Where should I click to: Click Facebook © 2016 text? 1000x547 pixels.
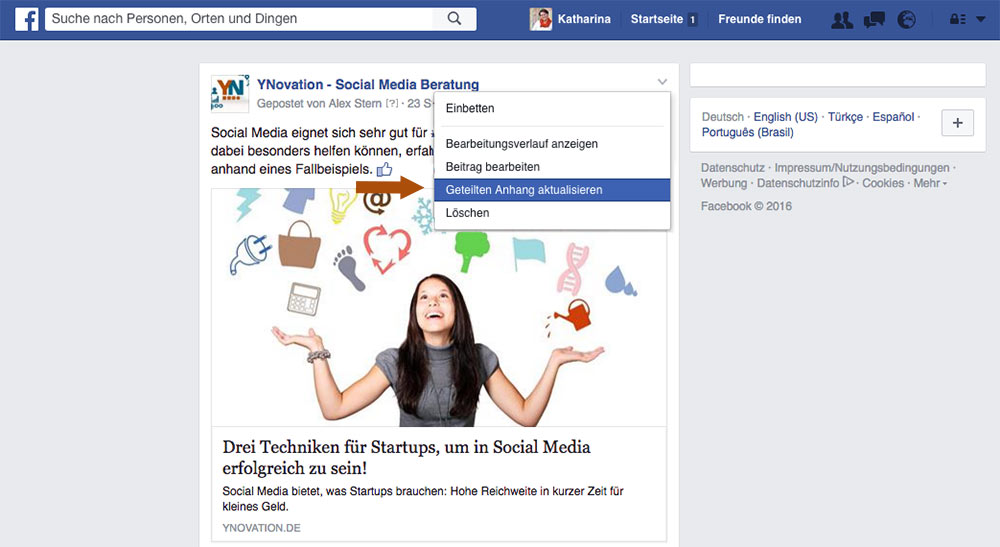pyautogui.click(x=746, y=206)
